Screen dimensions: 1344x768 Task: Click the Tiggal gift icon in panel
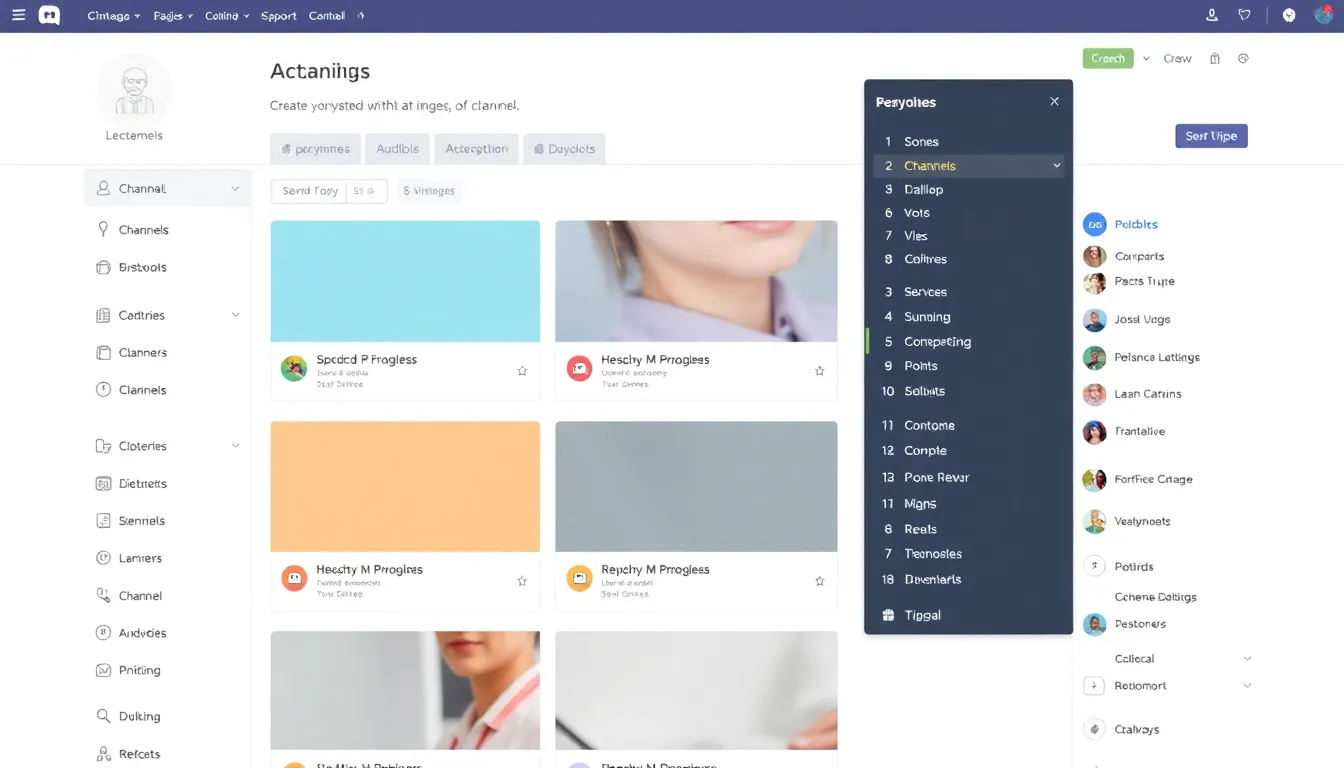click(x=888, y=615)
